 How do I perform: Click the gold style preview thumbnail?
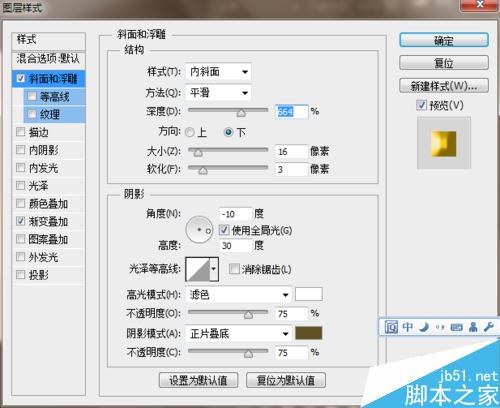coord(444,143)
